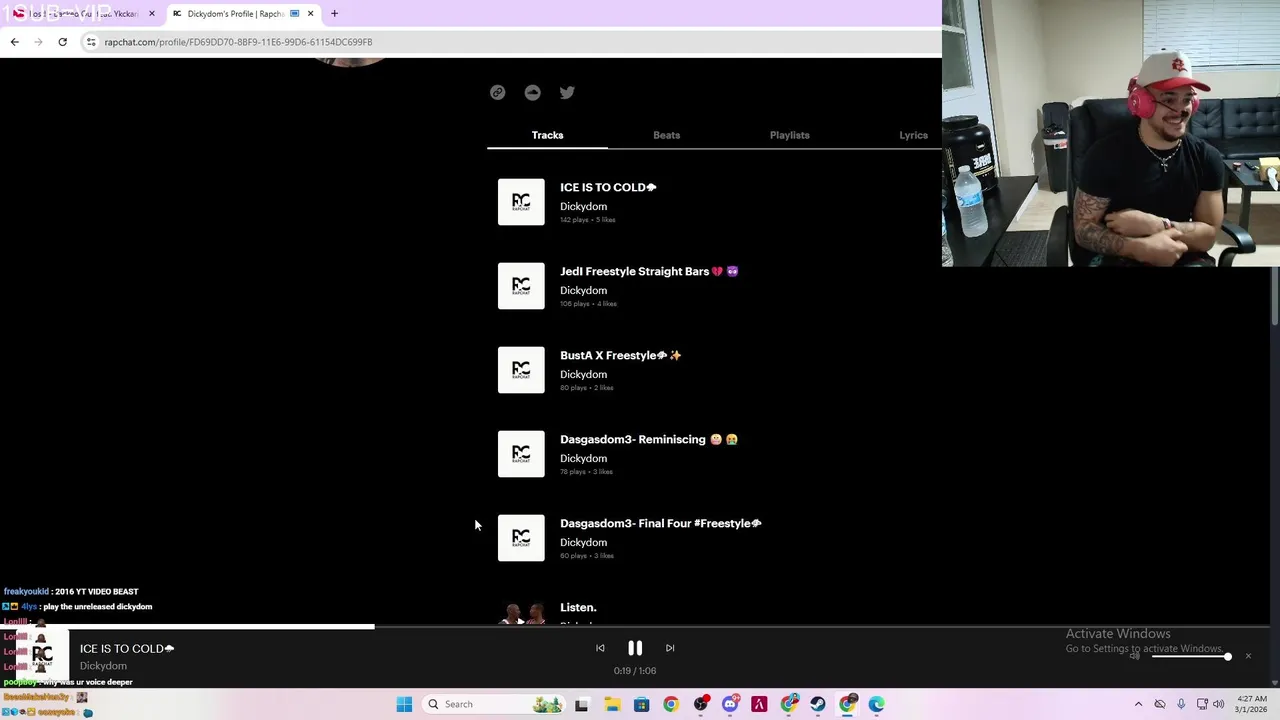
Task: Click Dickydom artist name under BustA X Freestyle
Action: (583, 374)
